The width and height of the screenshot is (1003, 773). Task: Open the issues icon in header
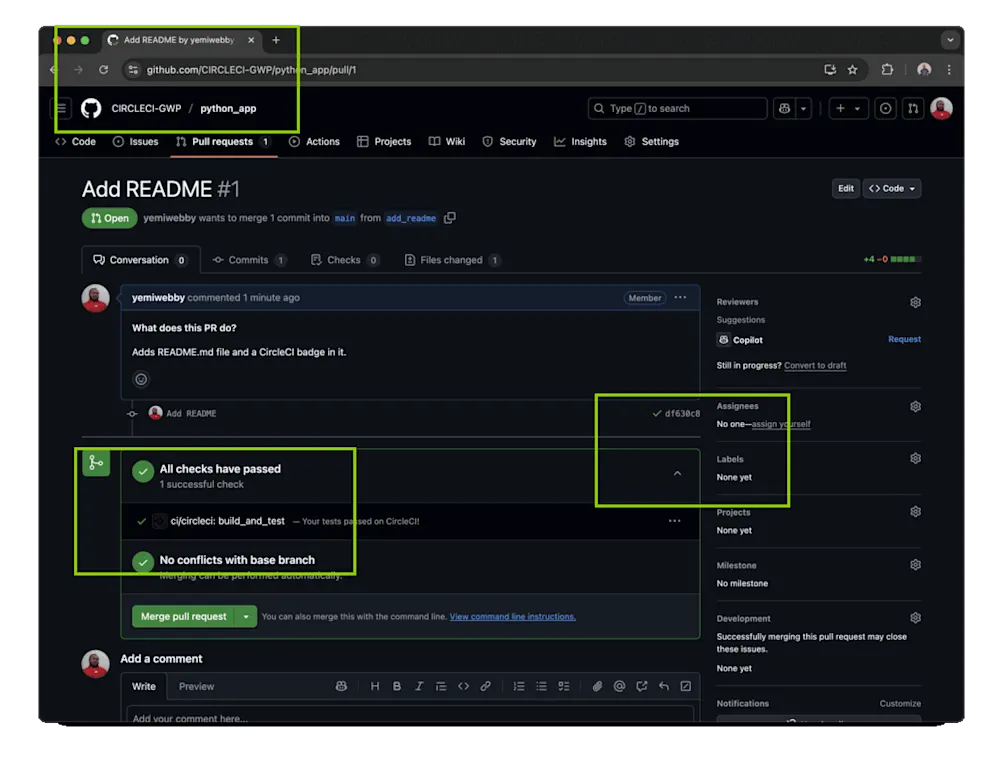(x=885, y=108)
